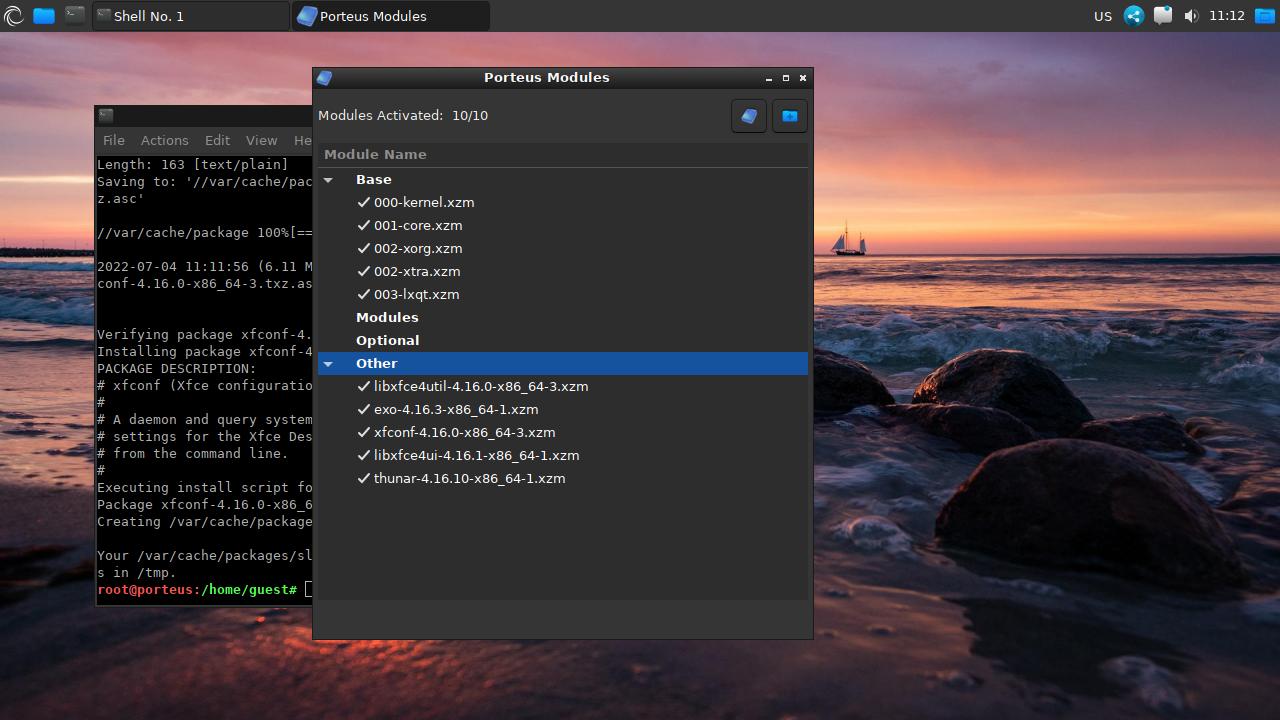Open the 11:12 clock in the panel

1226,16
